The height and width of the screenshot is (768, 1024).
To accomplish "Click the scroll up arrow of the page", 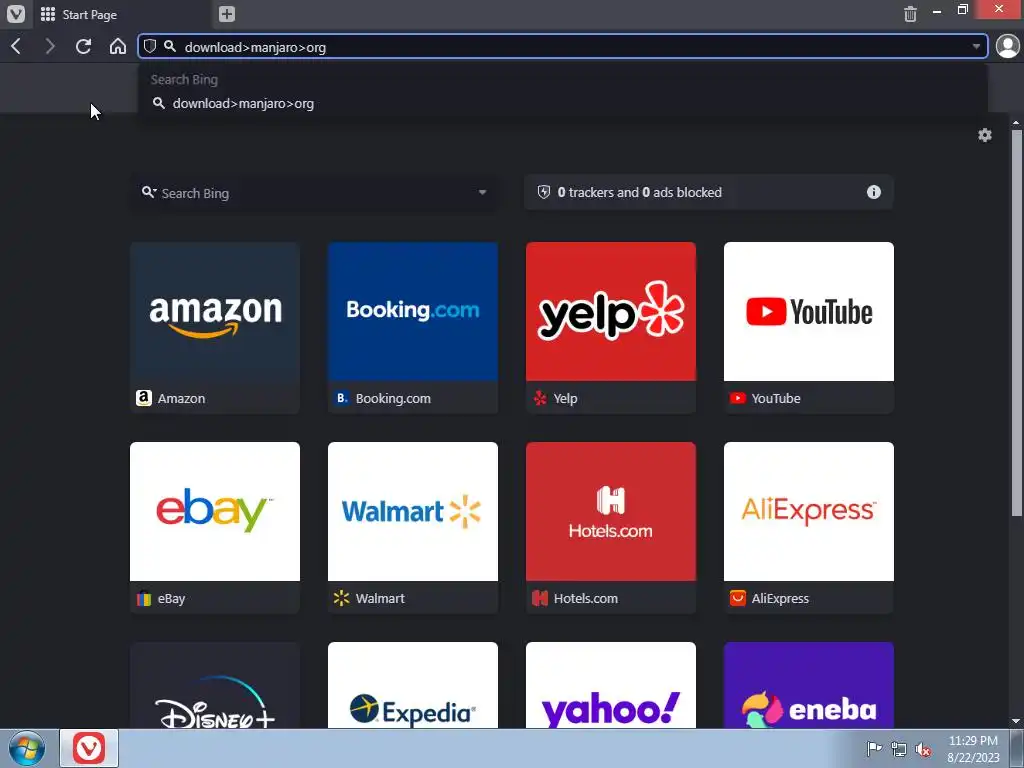I will pos(1016,122).
